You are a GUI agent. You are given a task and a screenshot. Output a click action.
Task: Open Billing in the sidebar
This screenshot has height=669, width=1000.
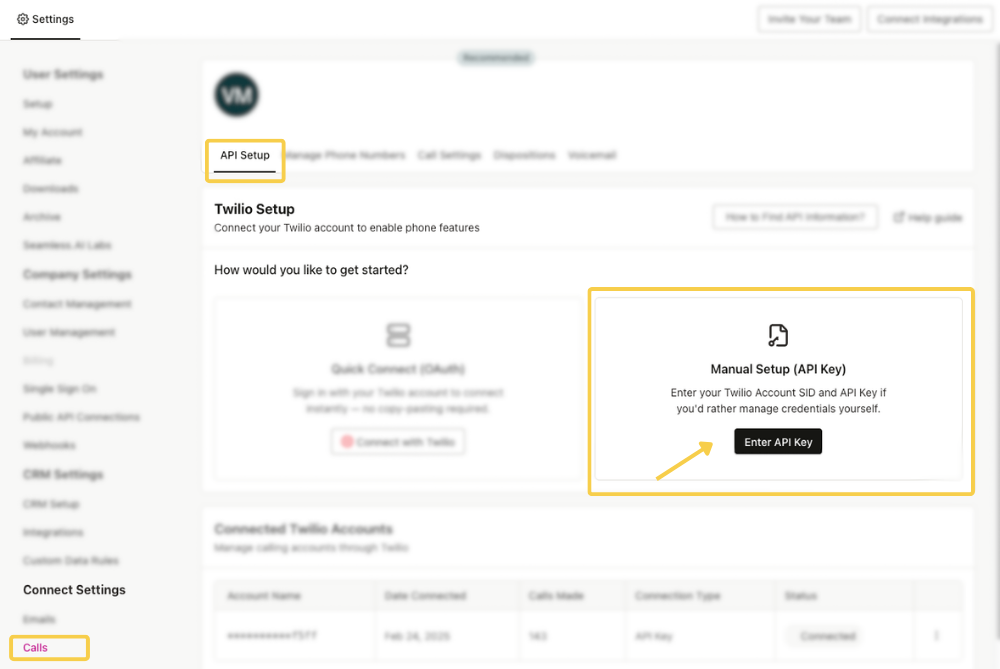click(38, 360)
